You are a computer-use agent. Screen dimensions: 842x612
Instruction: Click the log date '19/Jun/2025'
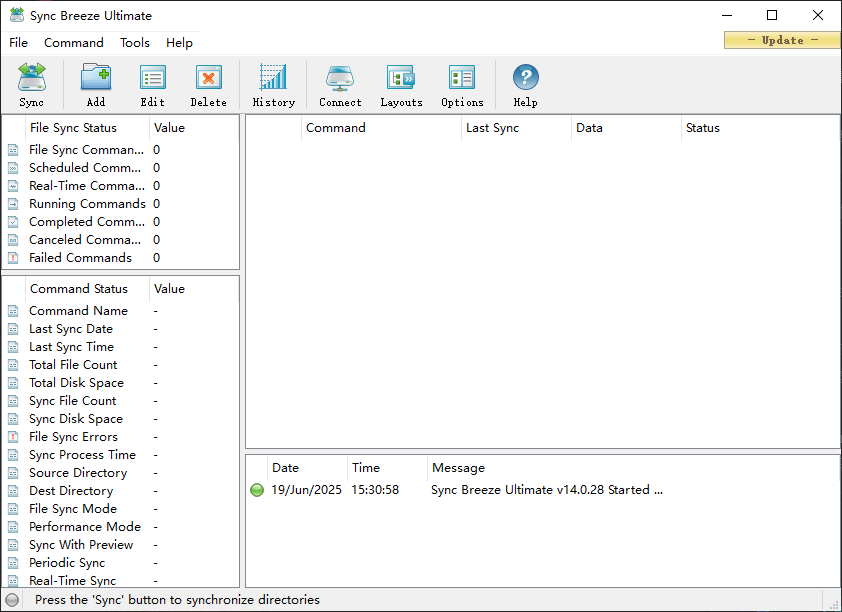(x=306, y=490)
